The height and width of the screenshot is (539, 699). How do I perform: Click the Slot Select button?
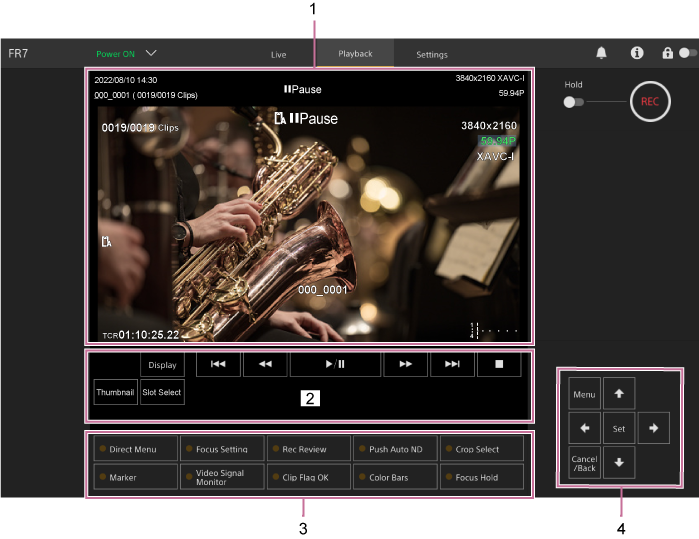click(162, 392)
